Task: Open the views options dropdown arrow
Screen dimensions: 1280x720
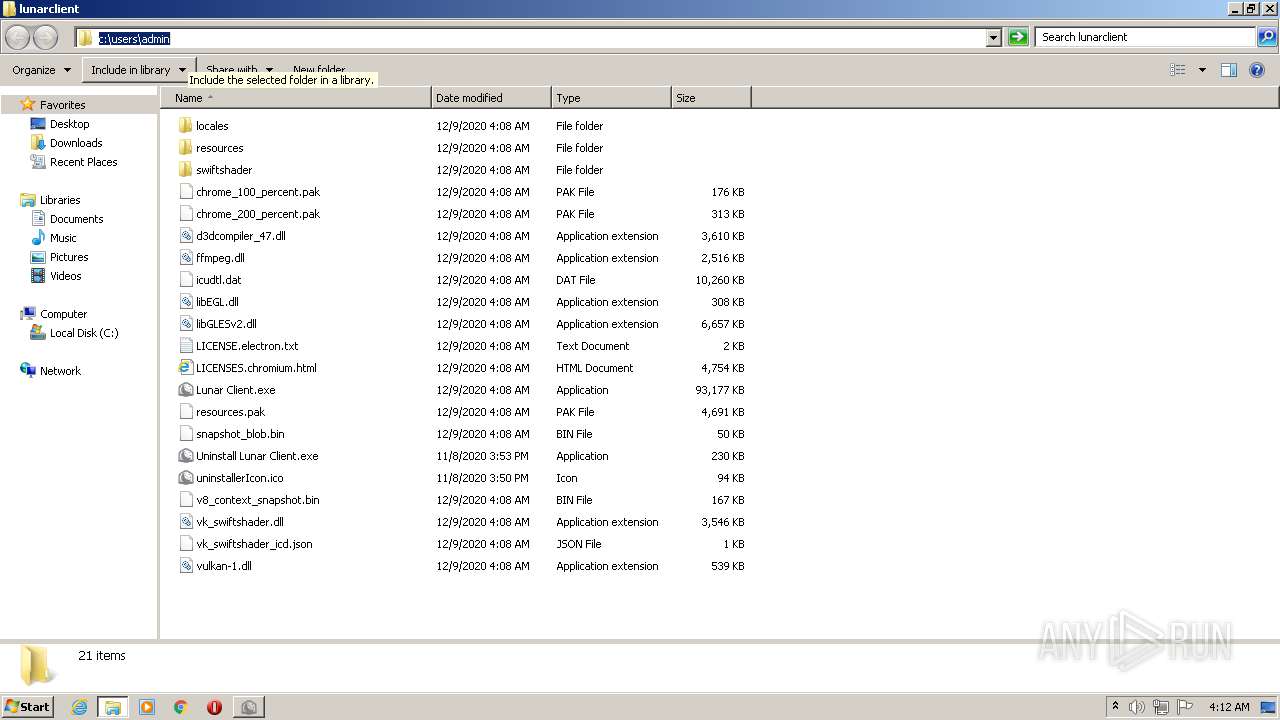Action: (x=1202, y=70)
